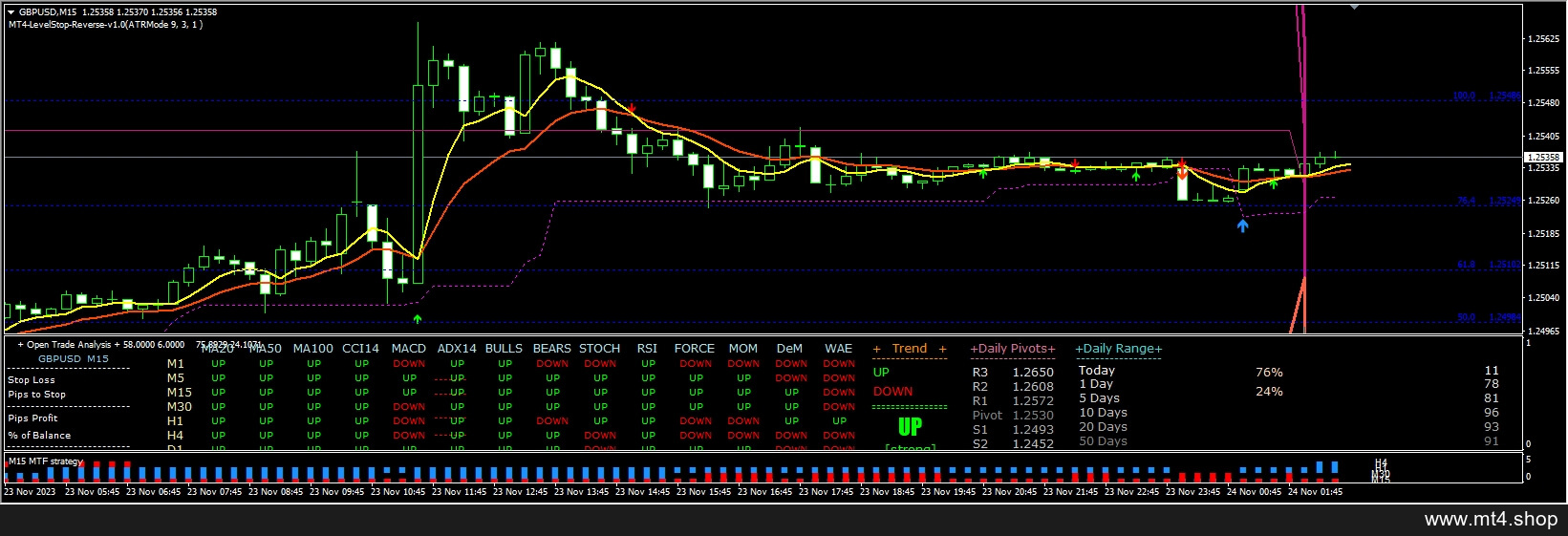The height and width of the screenshot is (536, 1568).
Task: Click the DOWN value in M1 MACD cell
Action: click(409, 364)
